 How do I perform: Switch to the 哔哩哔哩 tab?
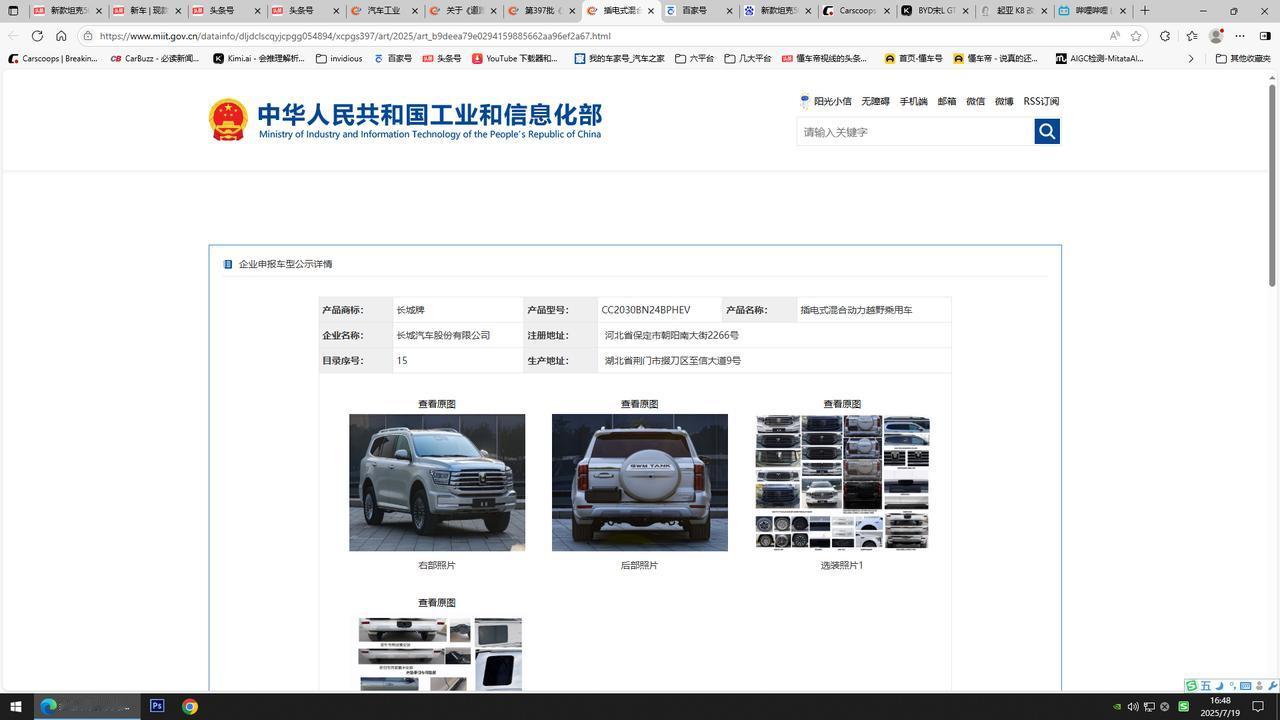1091,10
